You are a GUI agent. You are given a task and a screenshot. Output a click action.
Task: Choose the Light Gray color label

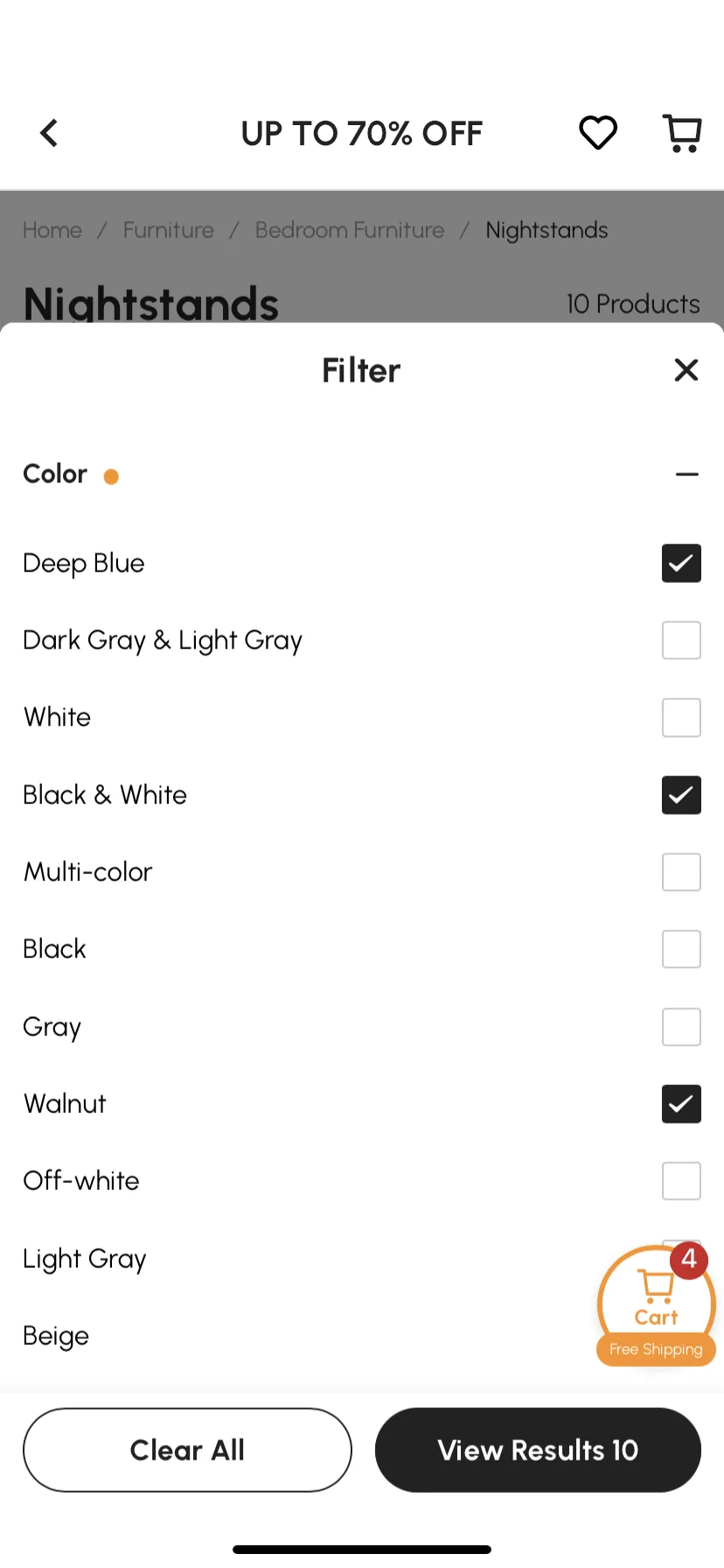[x=85, y=1259]
